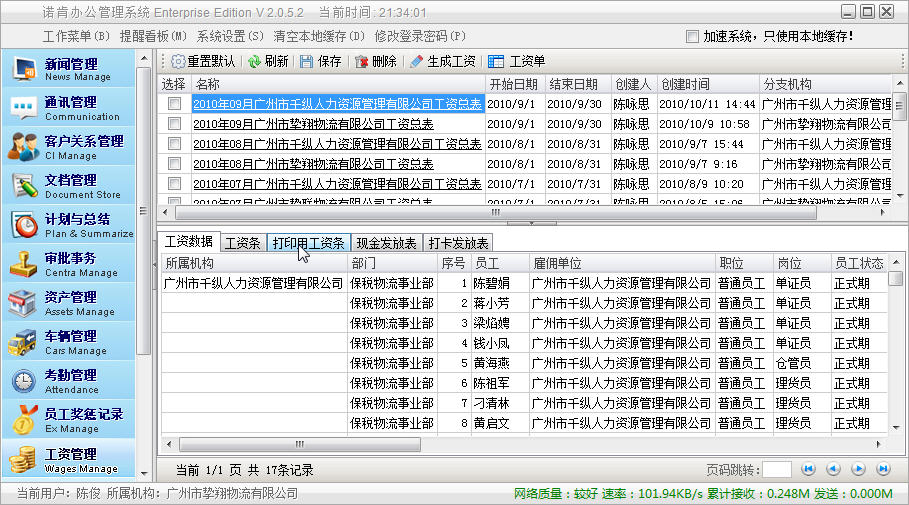Open the Document Store sidebar icon
The width and height of the screenshot is (909, 505).
23,186
